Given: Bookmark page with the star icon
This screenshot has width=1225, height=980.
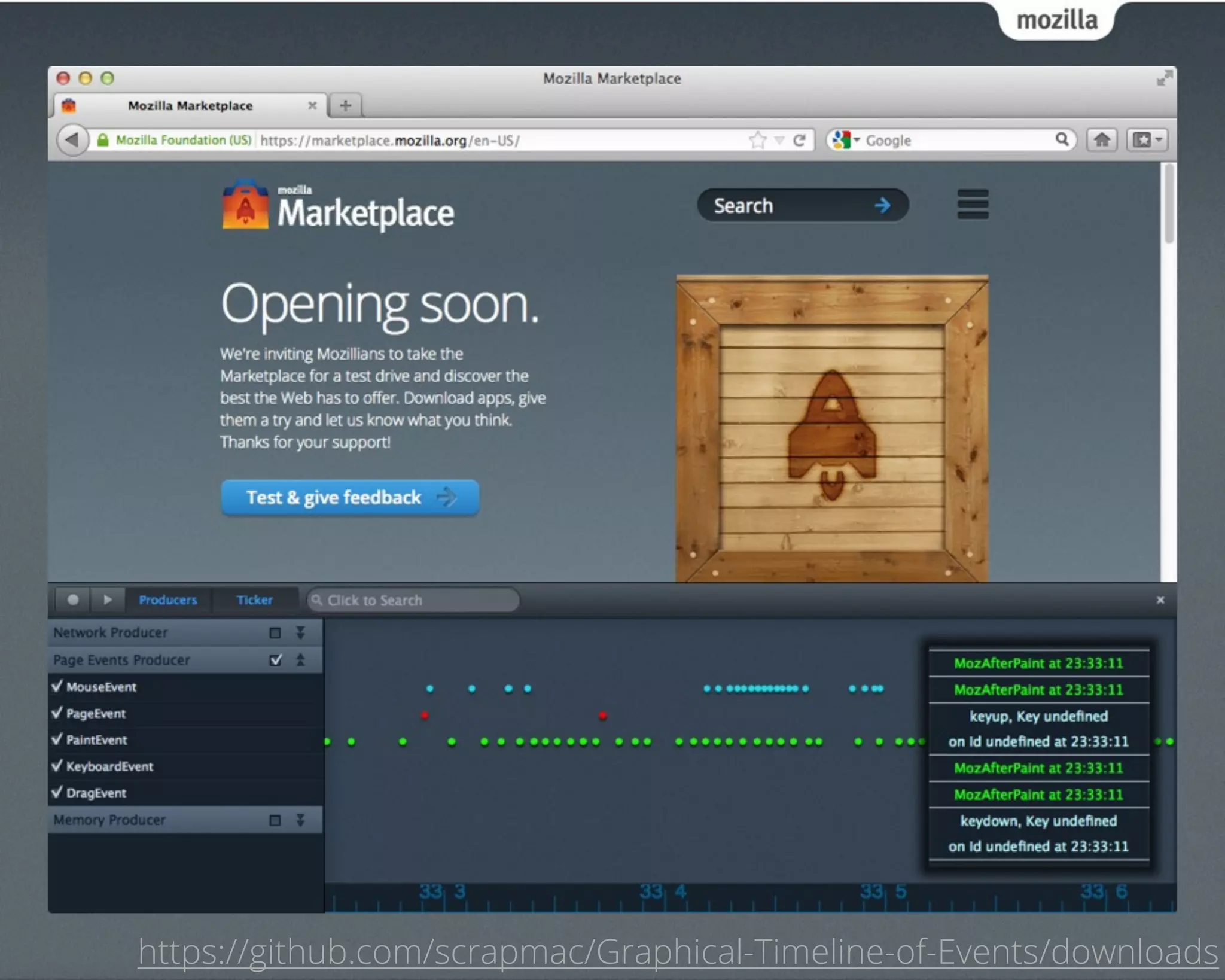Looking at the screenshot, I should click(757, 140).
